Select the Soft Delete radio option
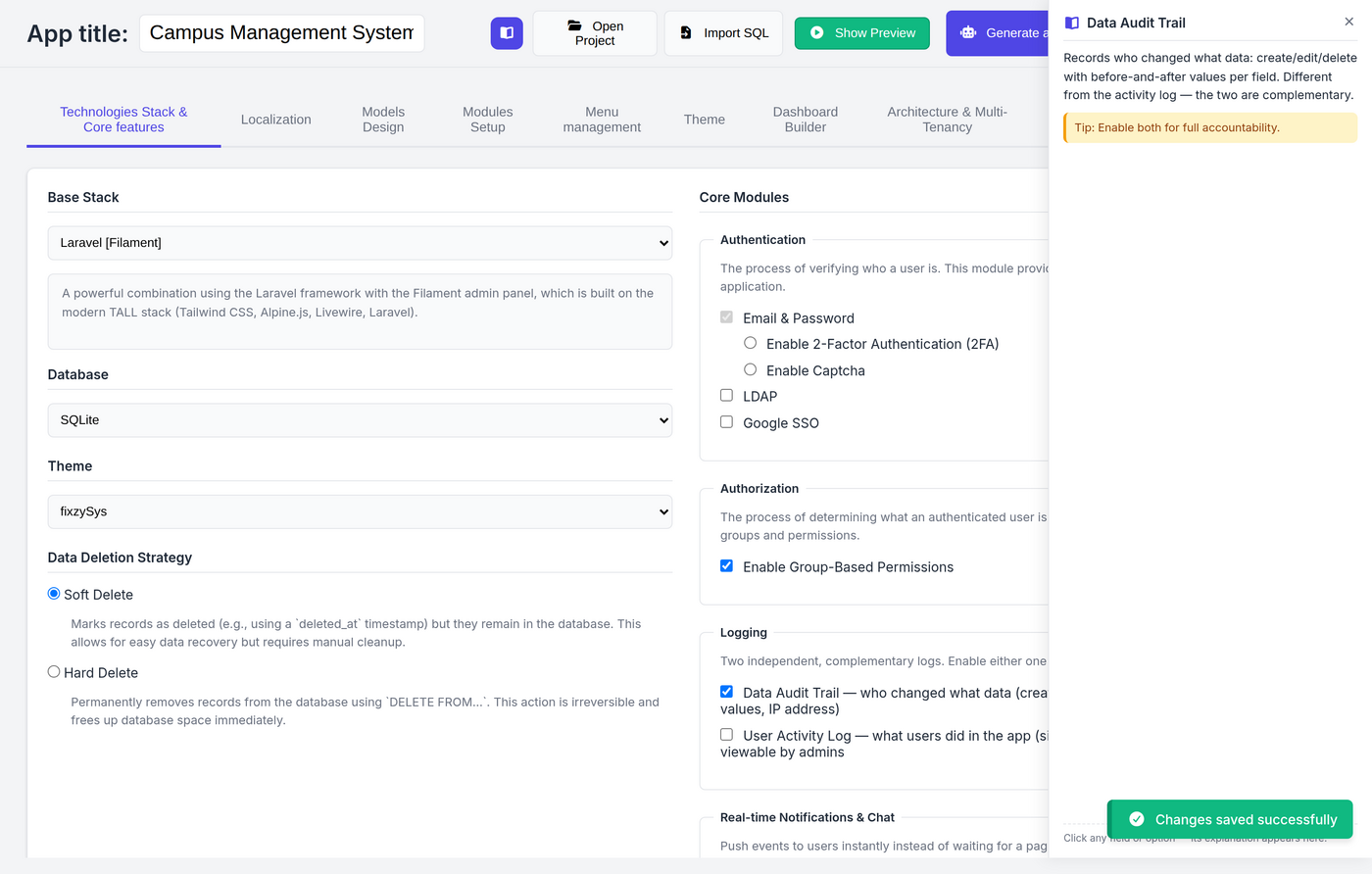The image size is (1372, 874). (54, 594)
